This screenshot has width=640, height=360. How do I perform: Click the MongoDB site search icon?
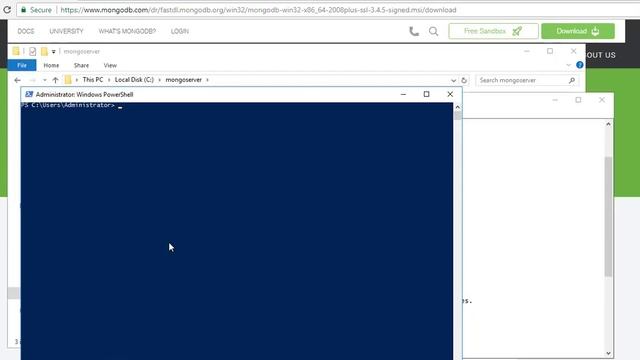(x=433, y=31)
